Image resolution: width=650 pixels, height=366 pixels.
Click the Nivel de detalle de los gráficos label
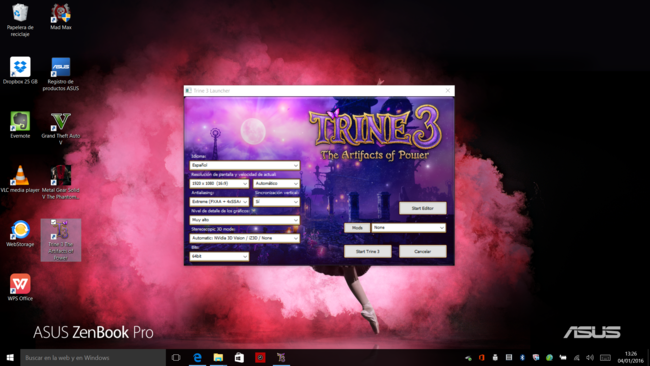point(221,211)
